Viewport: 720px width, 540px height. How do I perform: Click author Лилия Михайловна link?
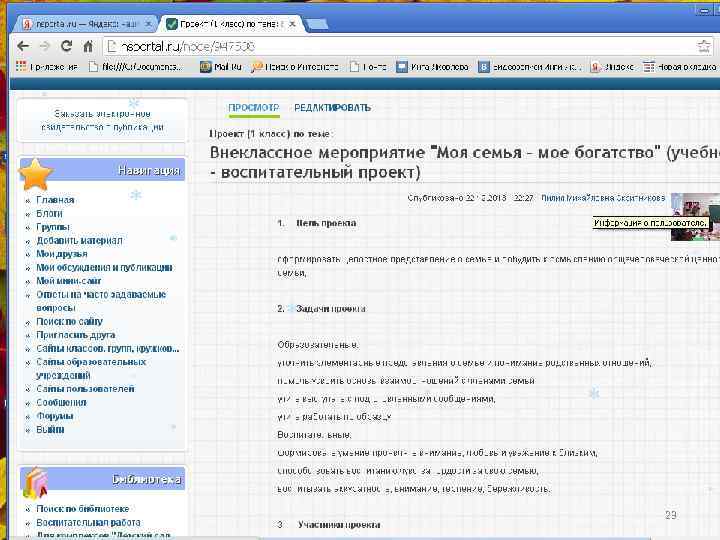click(x=603, y=198)
